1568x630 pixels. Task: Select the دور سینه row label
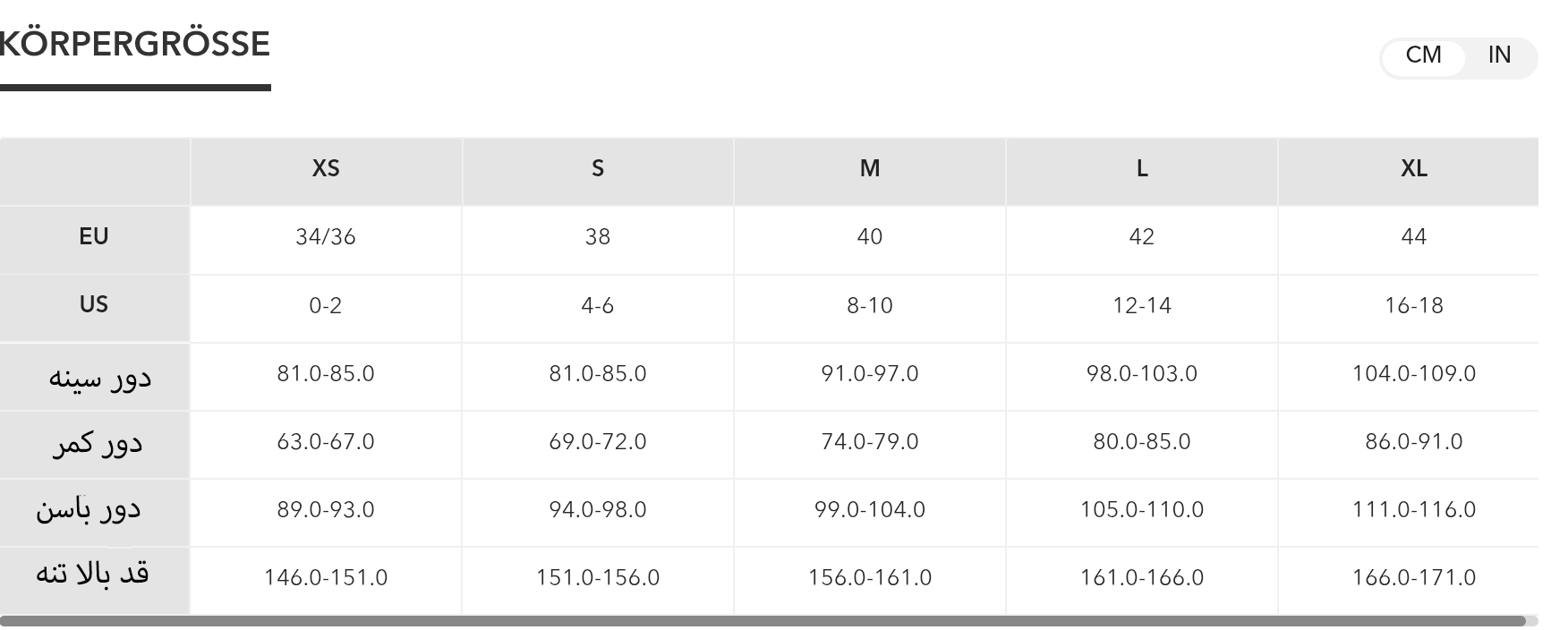99,377
